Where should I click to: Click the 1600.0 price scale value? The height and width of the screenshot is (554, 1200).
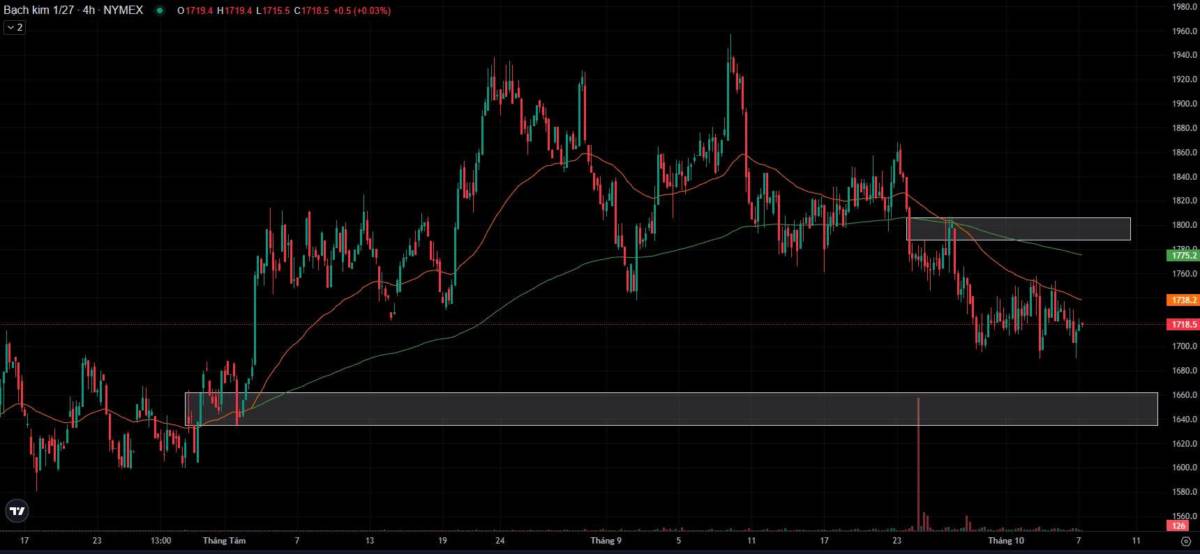pos(1185,468)
